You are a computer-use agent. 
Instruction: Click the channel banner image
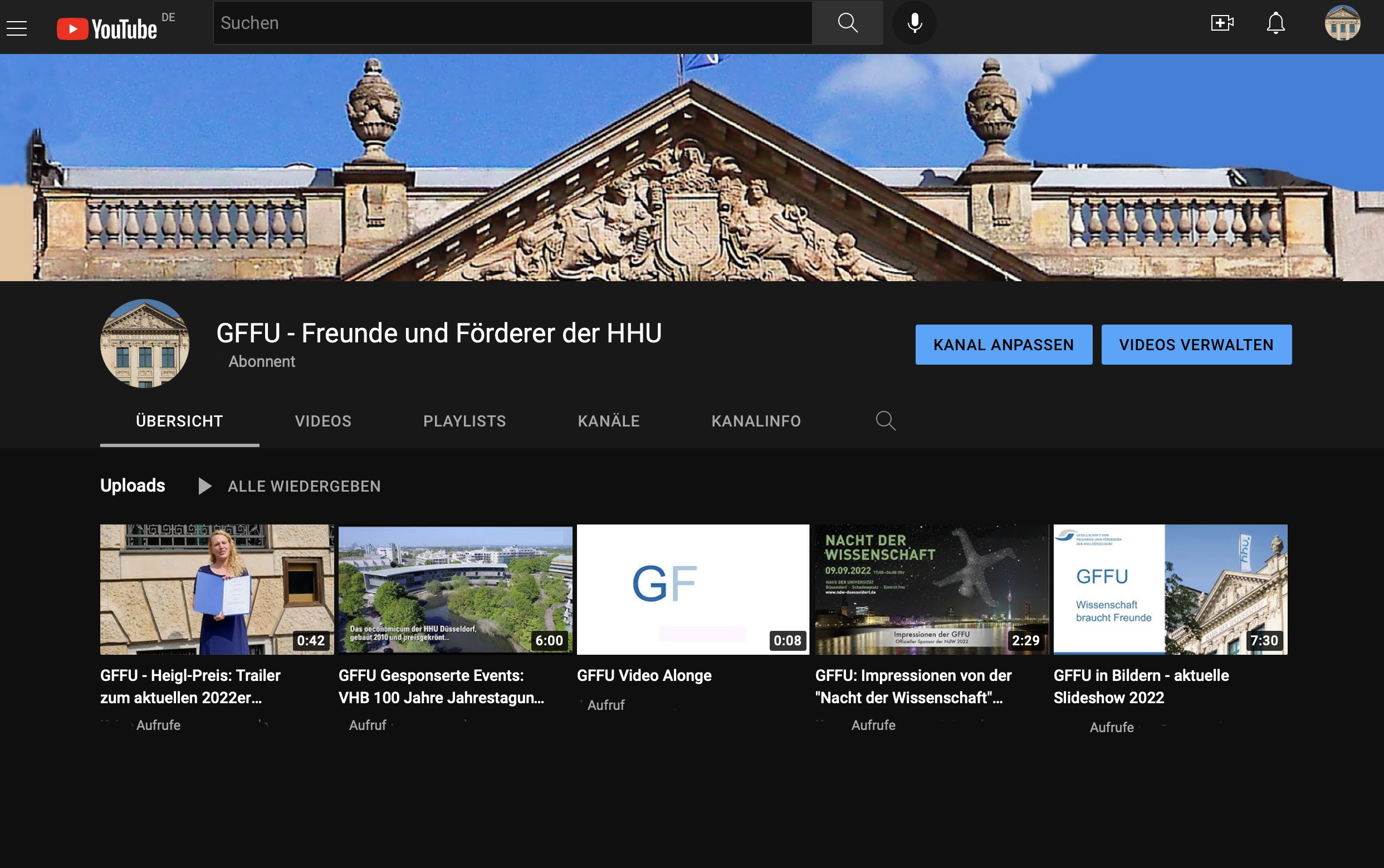[x=692, y=168]
